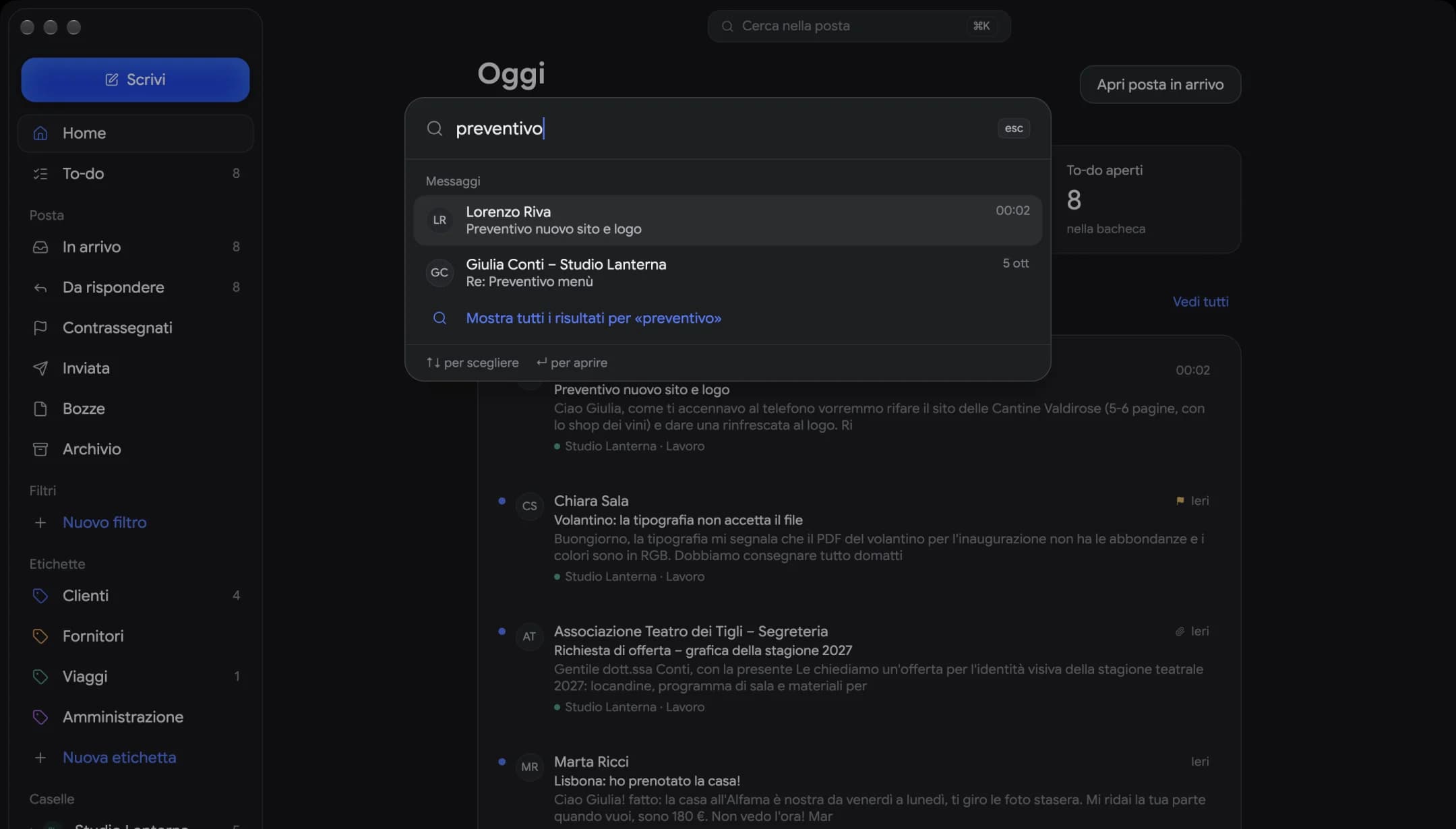Click the Nuova etichetta link

[x=119, y=758]
